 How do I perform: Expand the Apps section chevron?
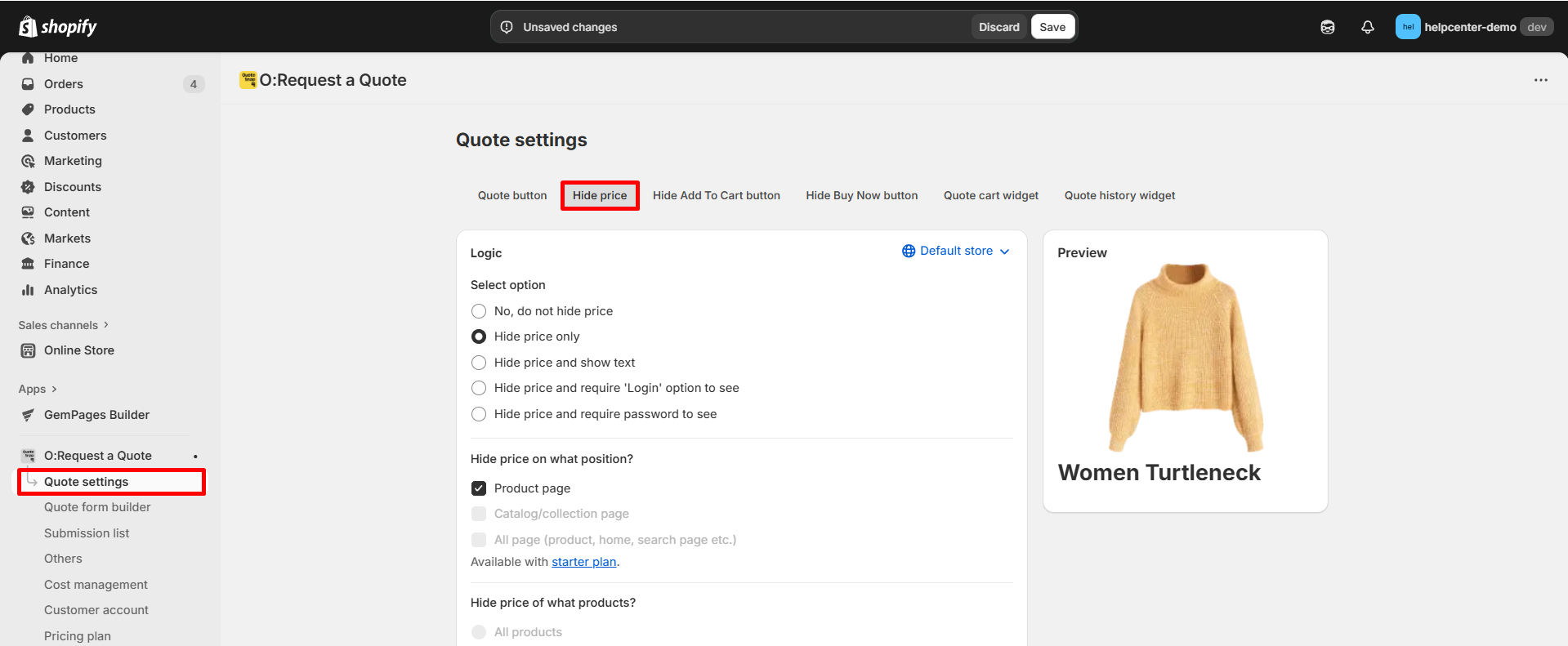coord(54,390)
